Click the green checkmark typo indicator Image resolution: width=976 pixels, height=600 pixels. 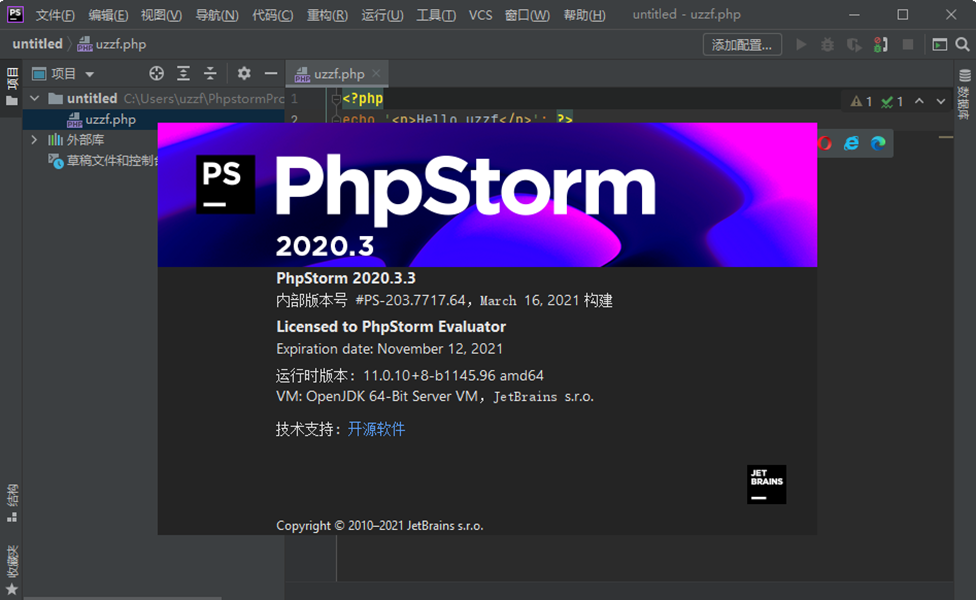[893, 101]
